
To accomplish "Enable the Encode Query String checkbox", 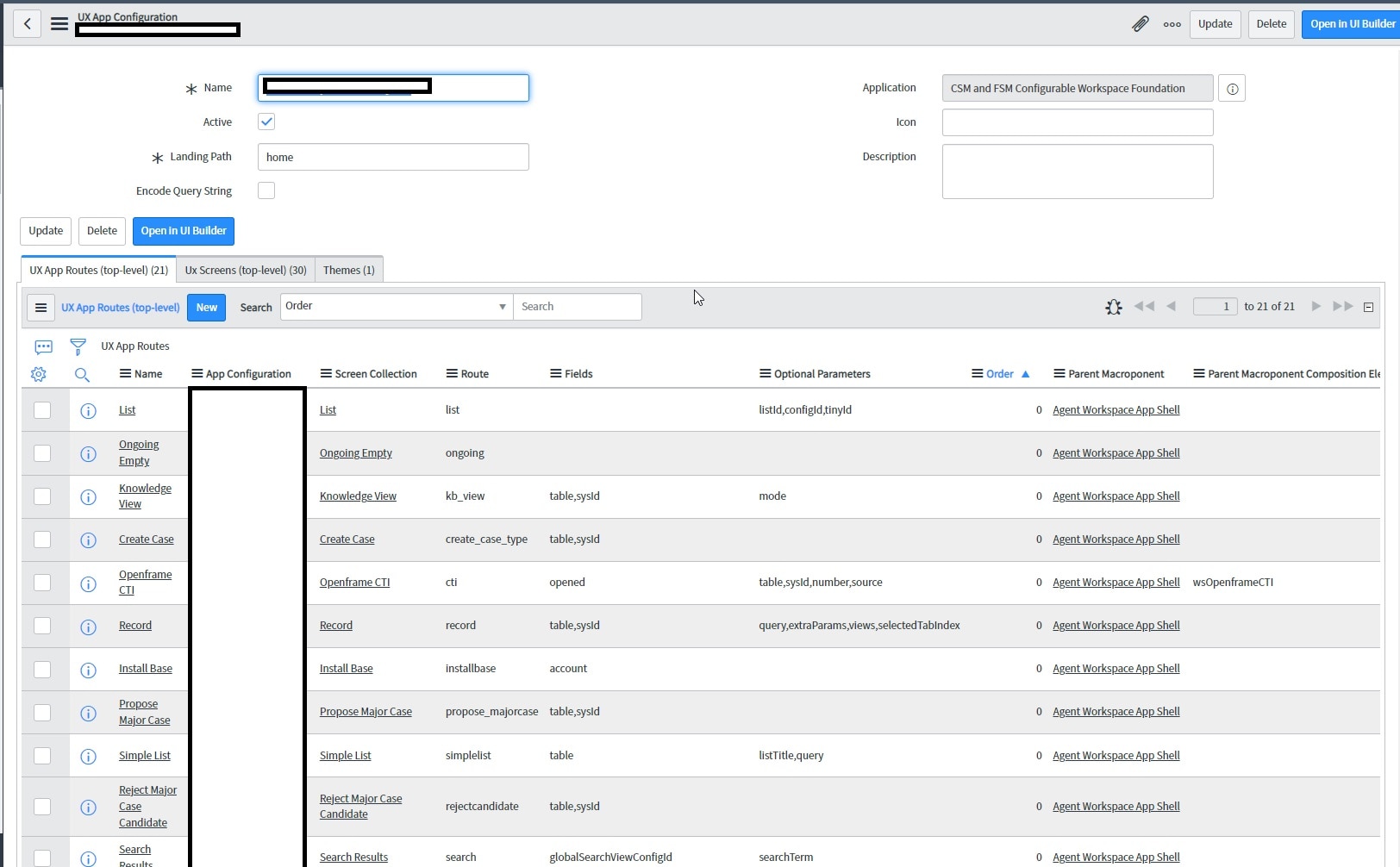I will [266, 191].
